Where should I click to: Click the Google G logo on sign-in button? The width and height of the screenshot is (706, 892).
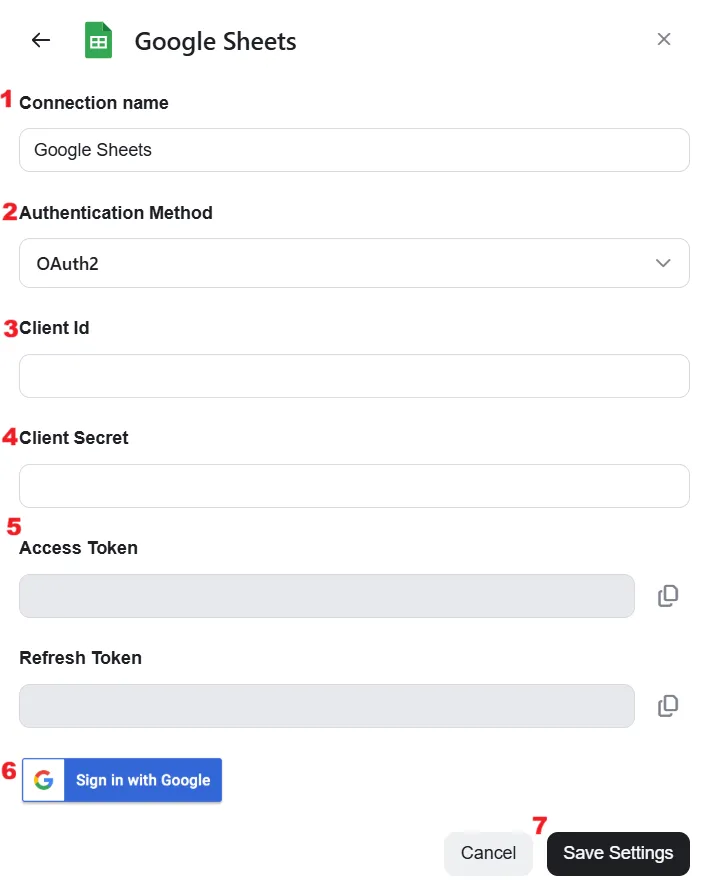(x=44, y=779)
